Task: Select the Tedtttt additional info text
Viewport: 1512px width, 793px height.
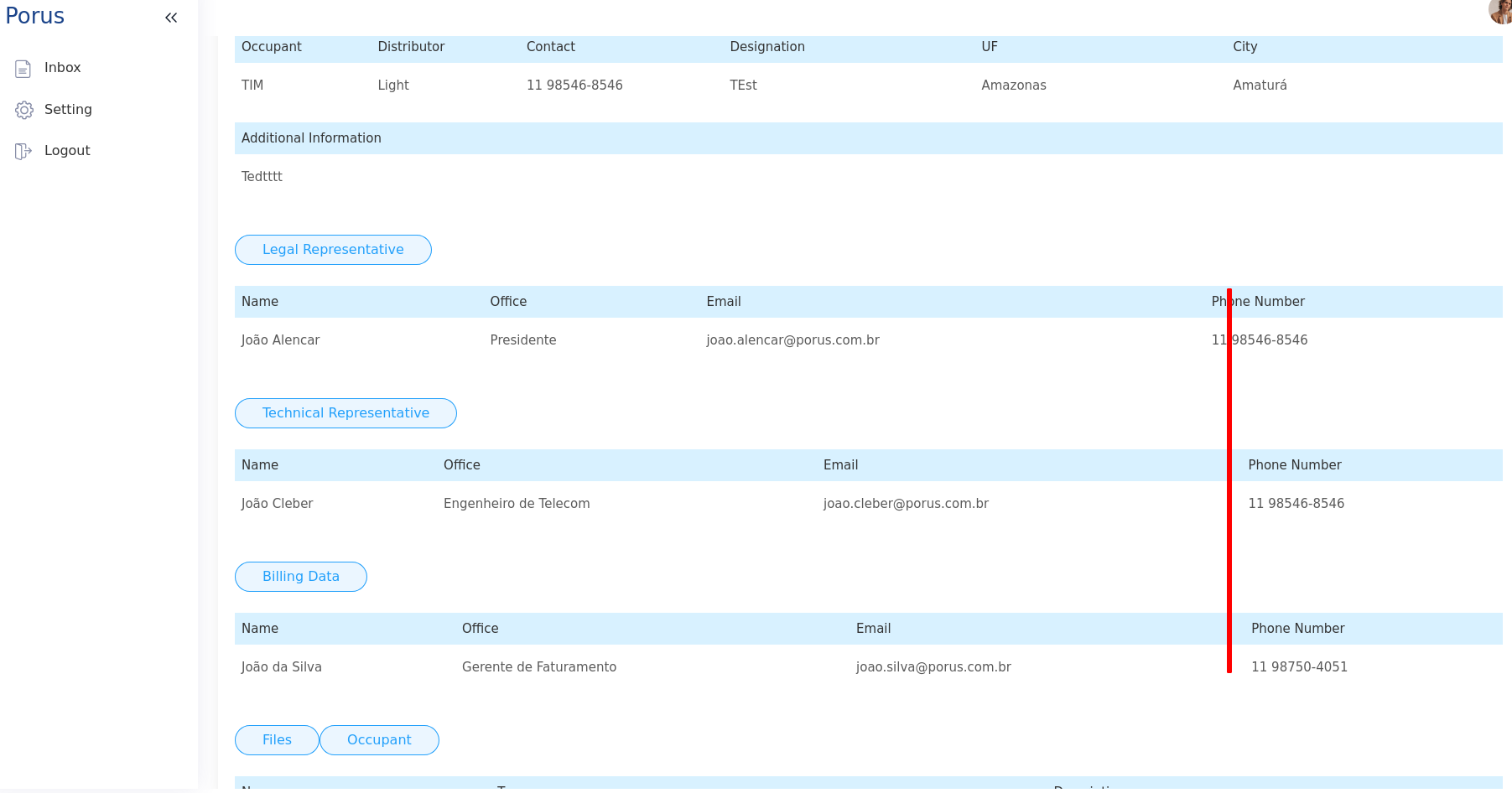Action: pos(262,177)
